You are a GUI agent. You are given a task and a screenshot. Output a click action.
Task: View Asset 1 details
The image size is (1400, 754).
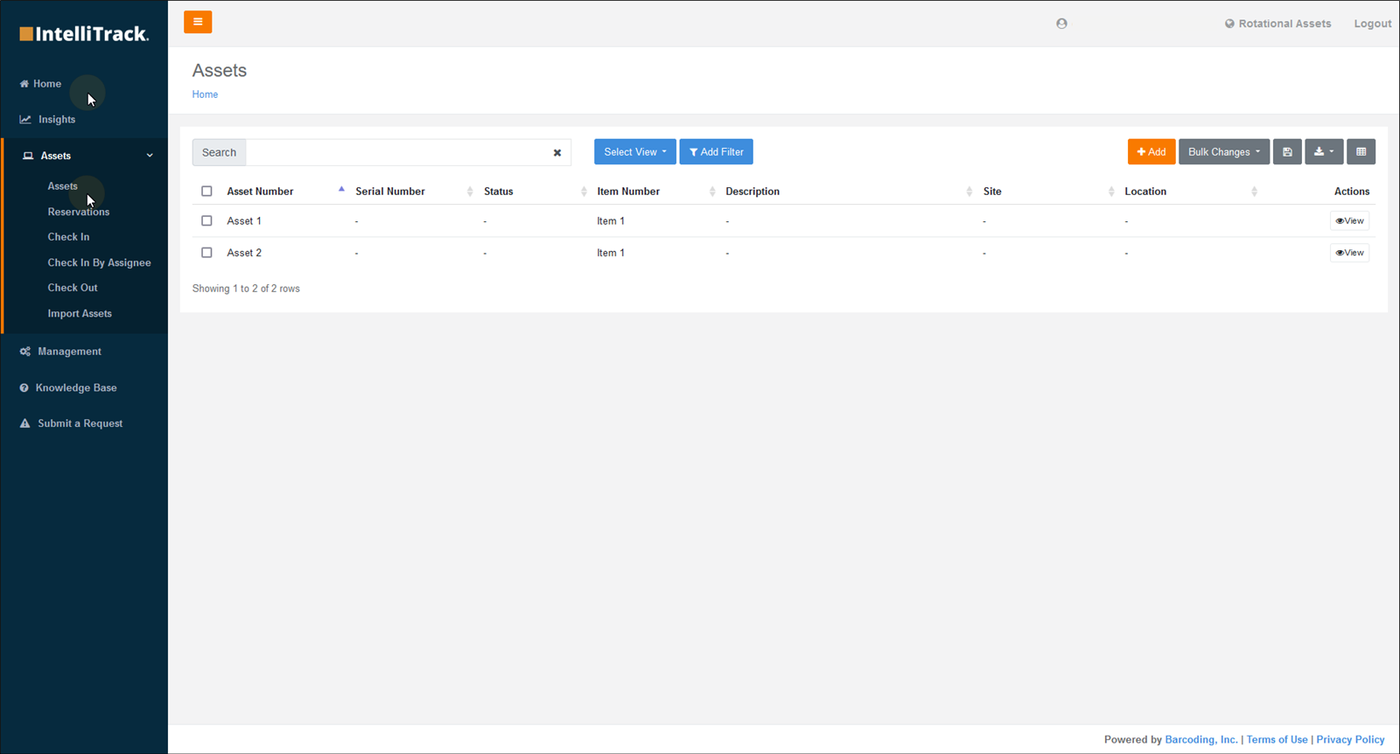tap(1349, 221)
